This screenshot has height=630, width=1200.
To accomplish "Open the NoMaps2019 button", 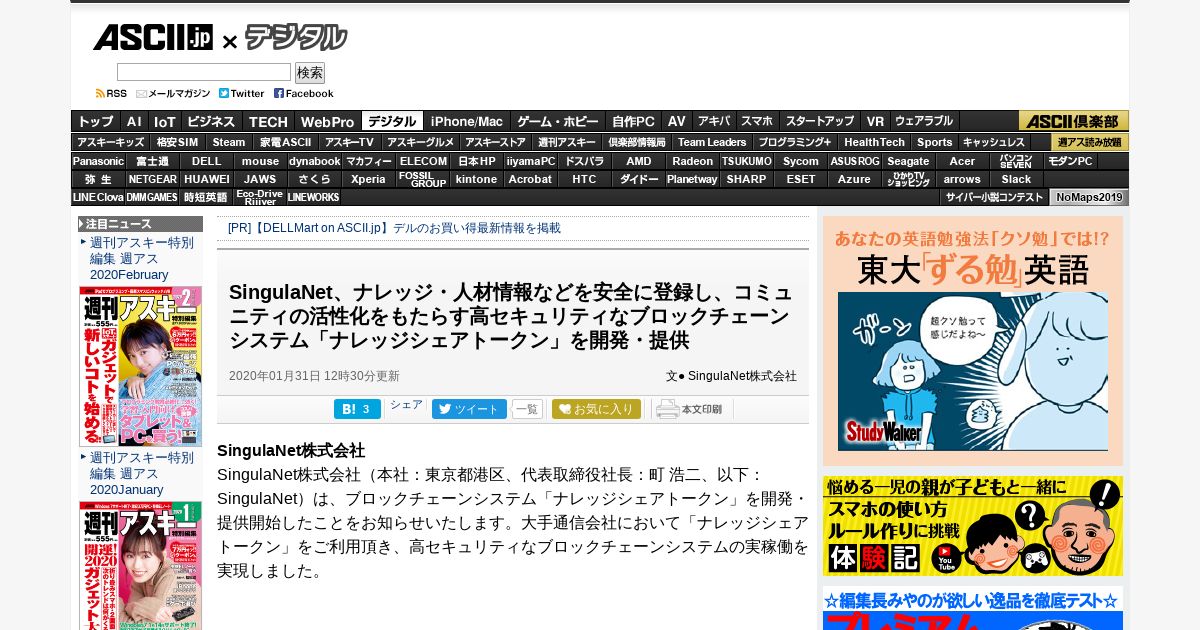I will click(x=1090, y=197).
